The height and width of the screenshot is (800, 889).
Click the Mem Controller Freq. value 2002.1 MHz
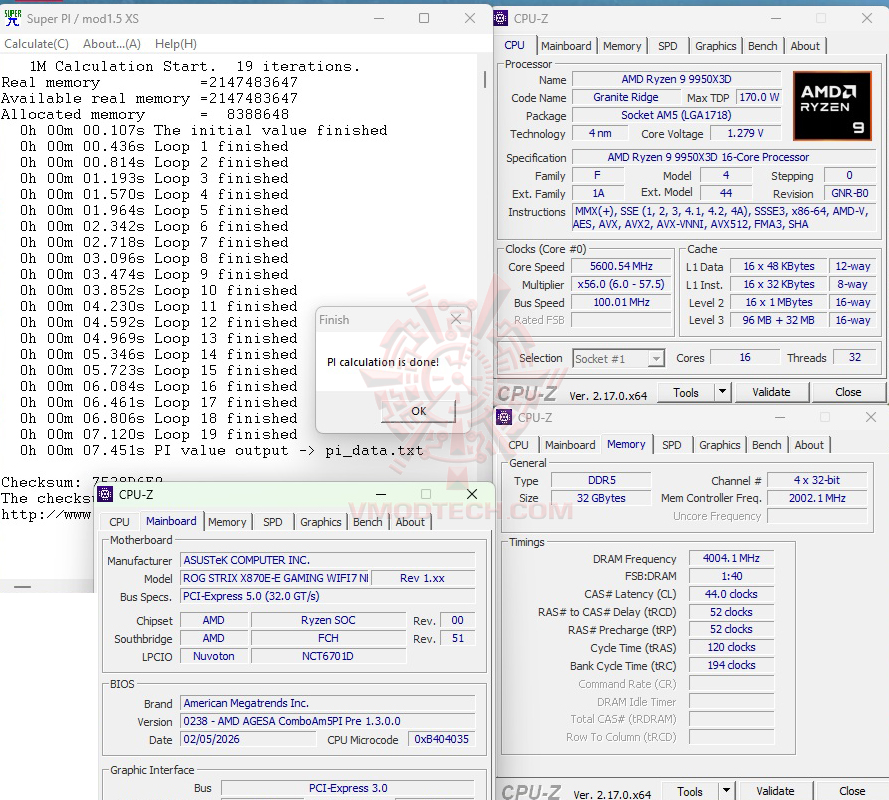pyautogui.click(x=817, y=498)
